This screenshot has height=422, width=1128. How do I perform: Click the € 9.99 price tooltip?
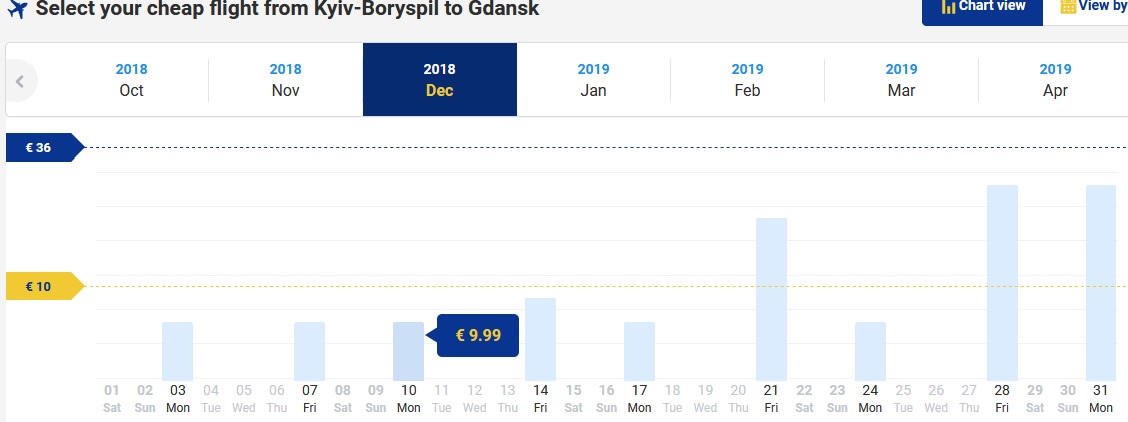coord(478,335)
